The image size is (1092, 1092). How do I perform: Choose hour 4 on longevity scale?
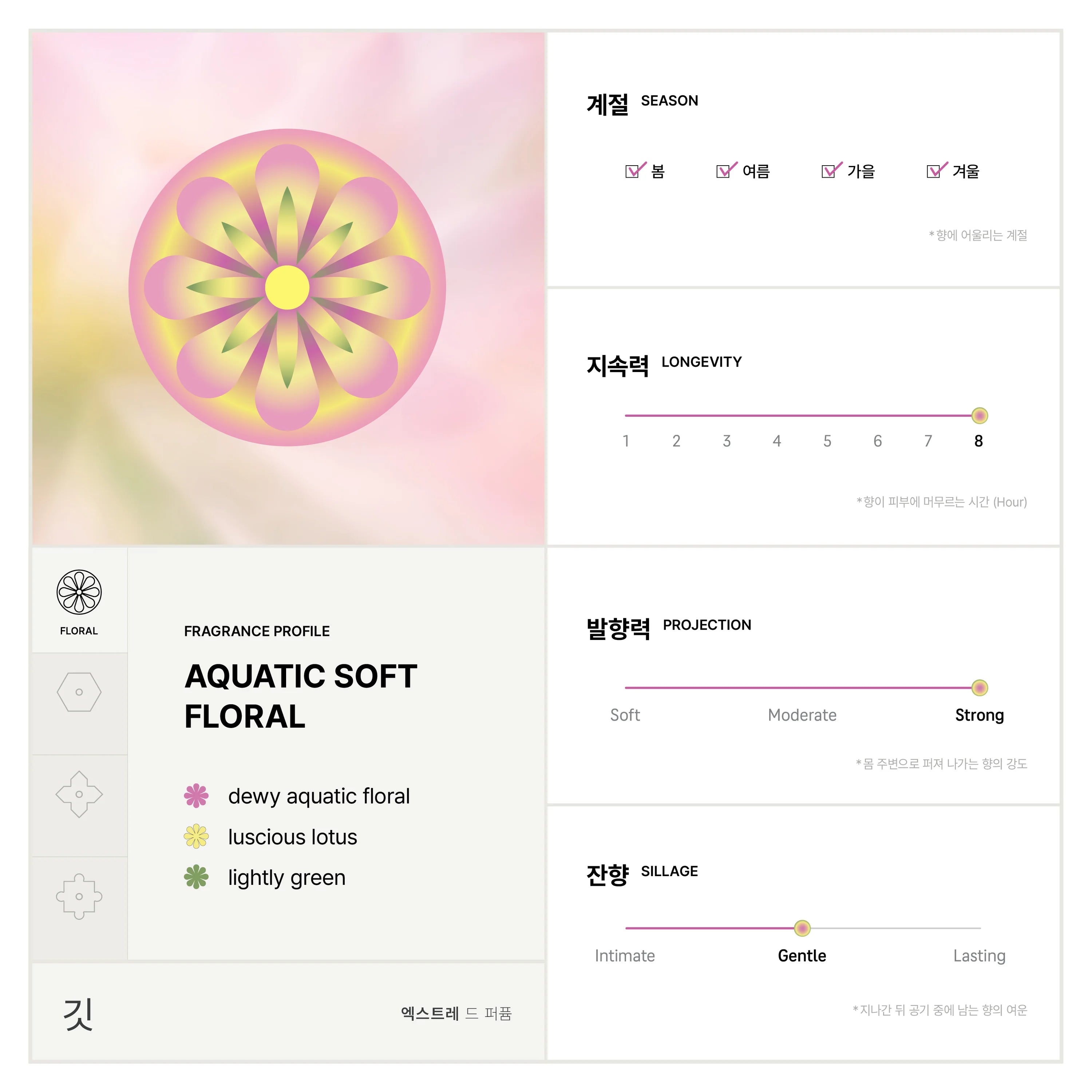(777, 441)
